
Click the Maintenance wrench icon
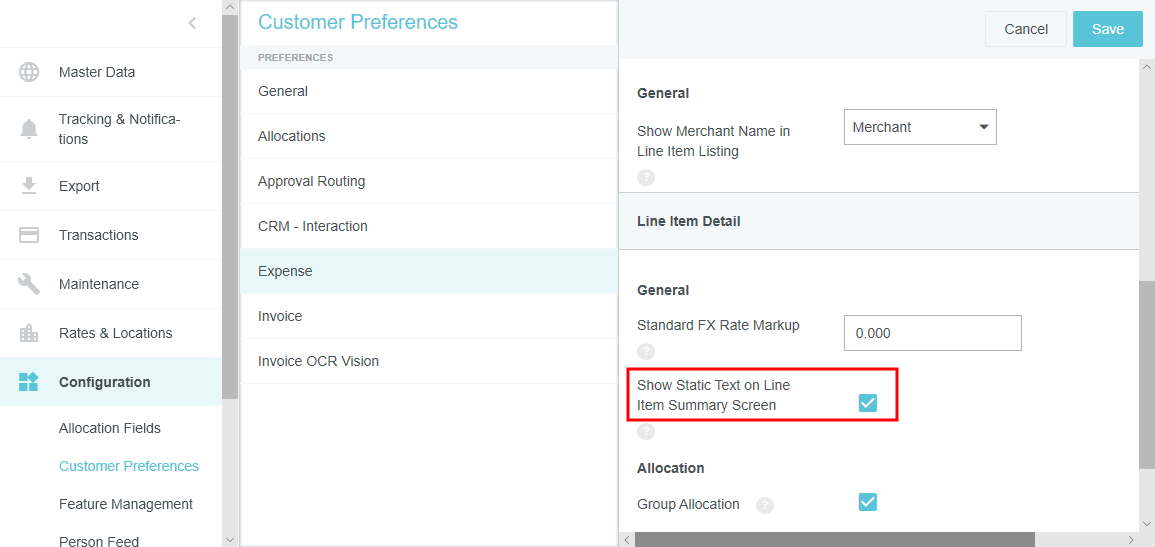pos(29,284)
